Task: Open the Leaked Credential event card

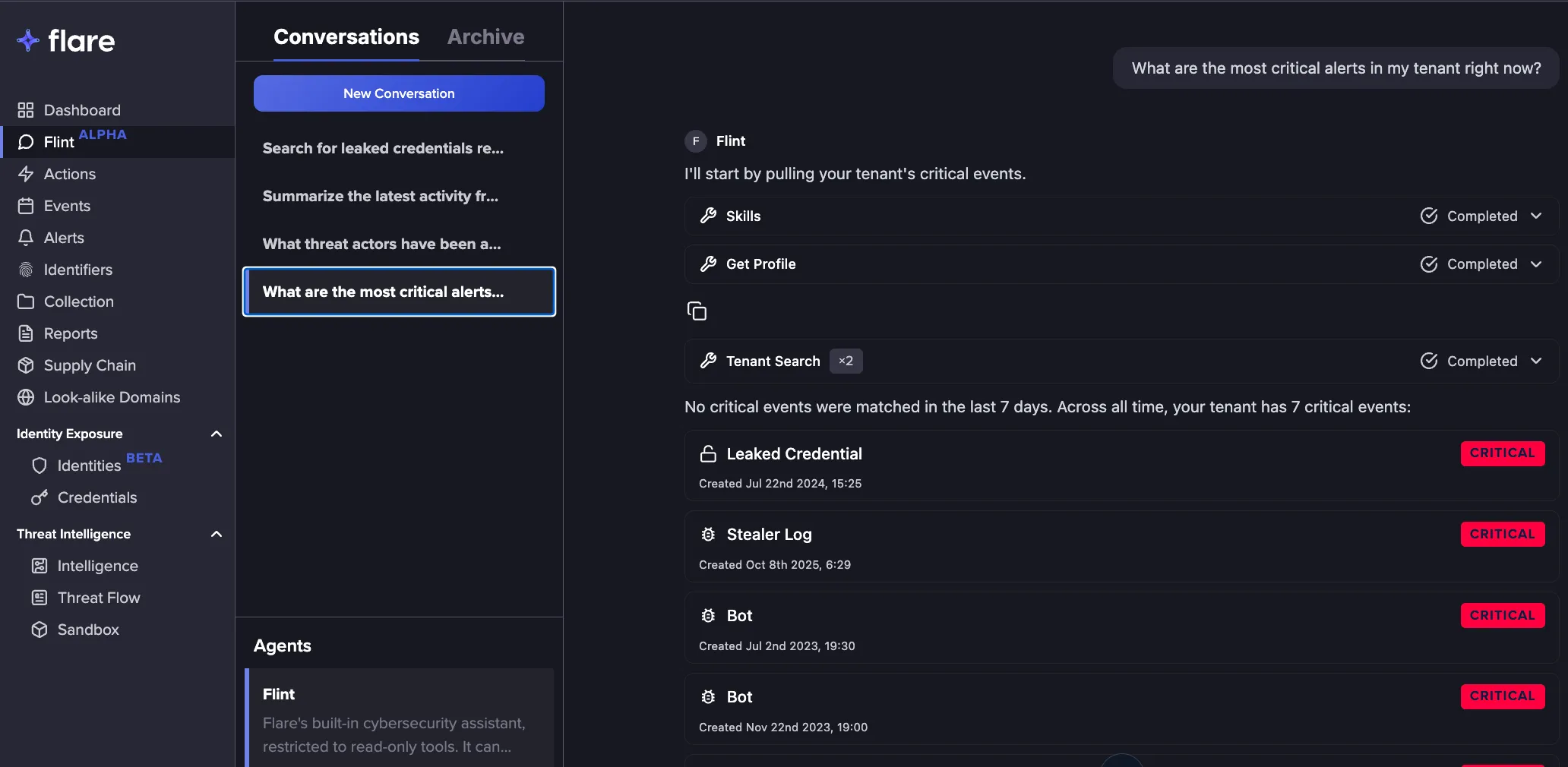Action: [x=1121, y=466]
